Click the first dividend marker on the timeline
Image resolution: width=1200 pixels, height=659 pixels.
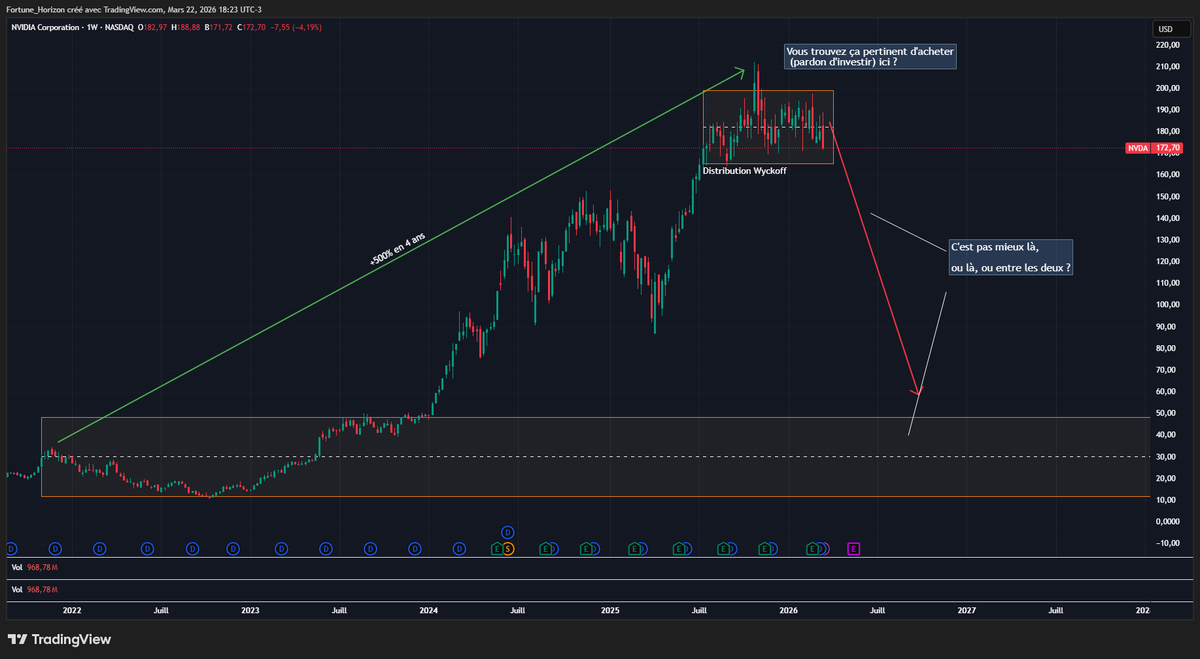click(x=10, y=548)
